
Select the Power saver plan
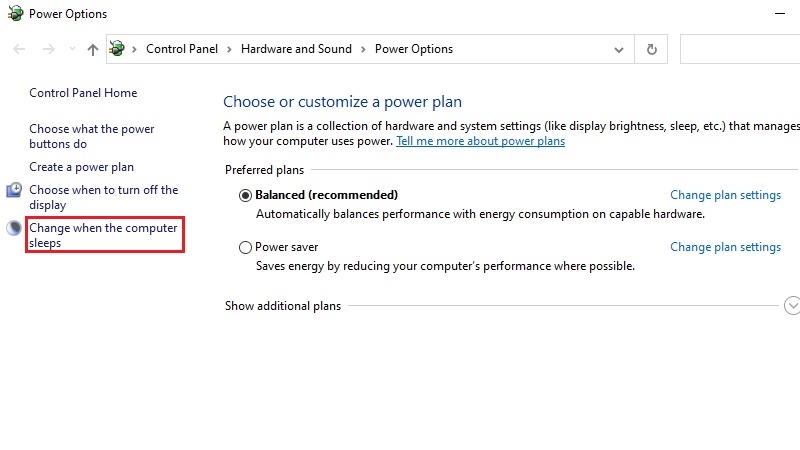(245, 247)
